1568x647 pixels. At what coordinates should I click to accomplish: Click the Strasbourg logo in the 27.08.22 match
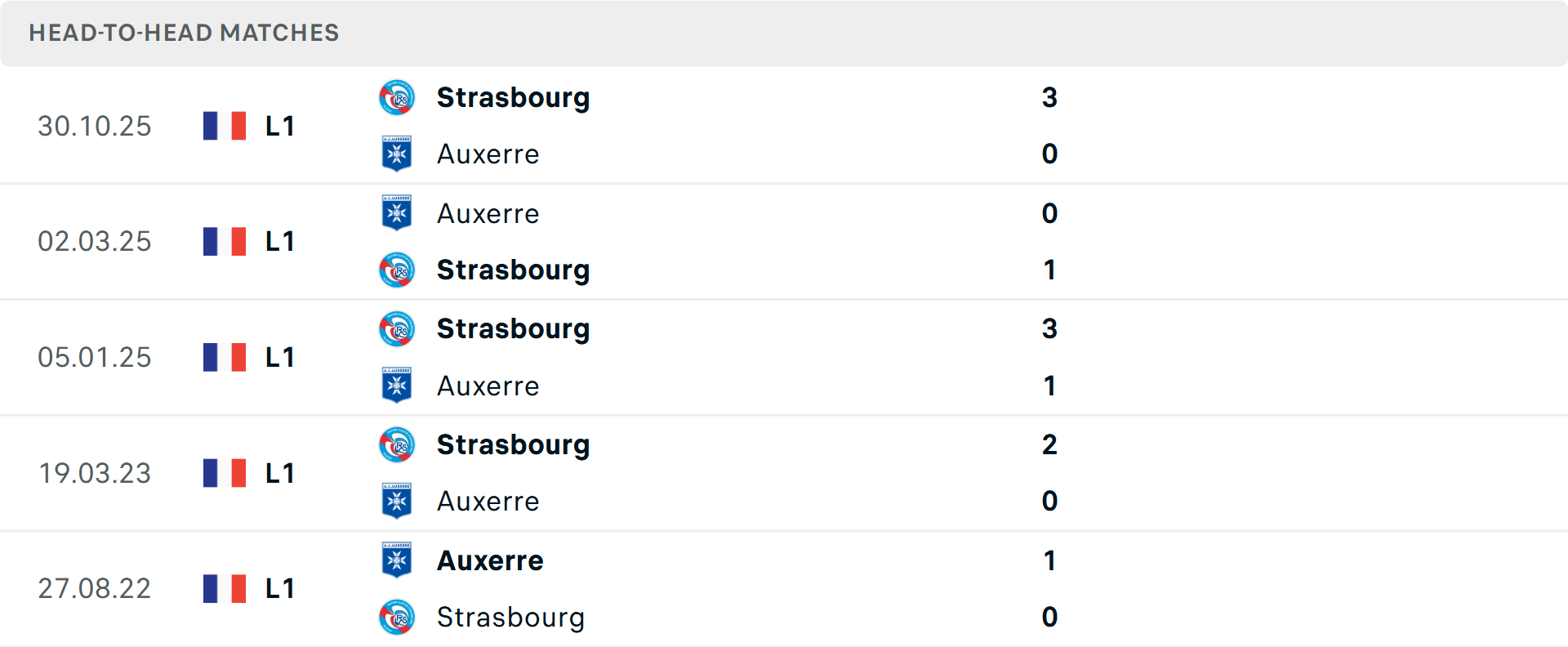click(397, 618)
